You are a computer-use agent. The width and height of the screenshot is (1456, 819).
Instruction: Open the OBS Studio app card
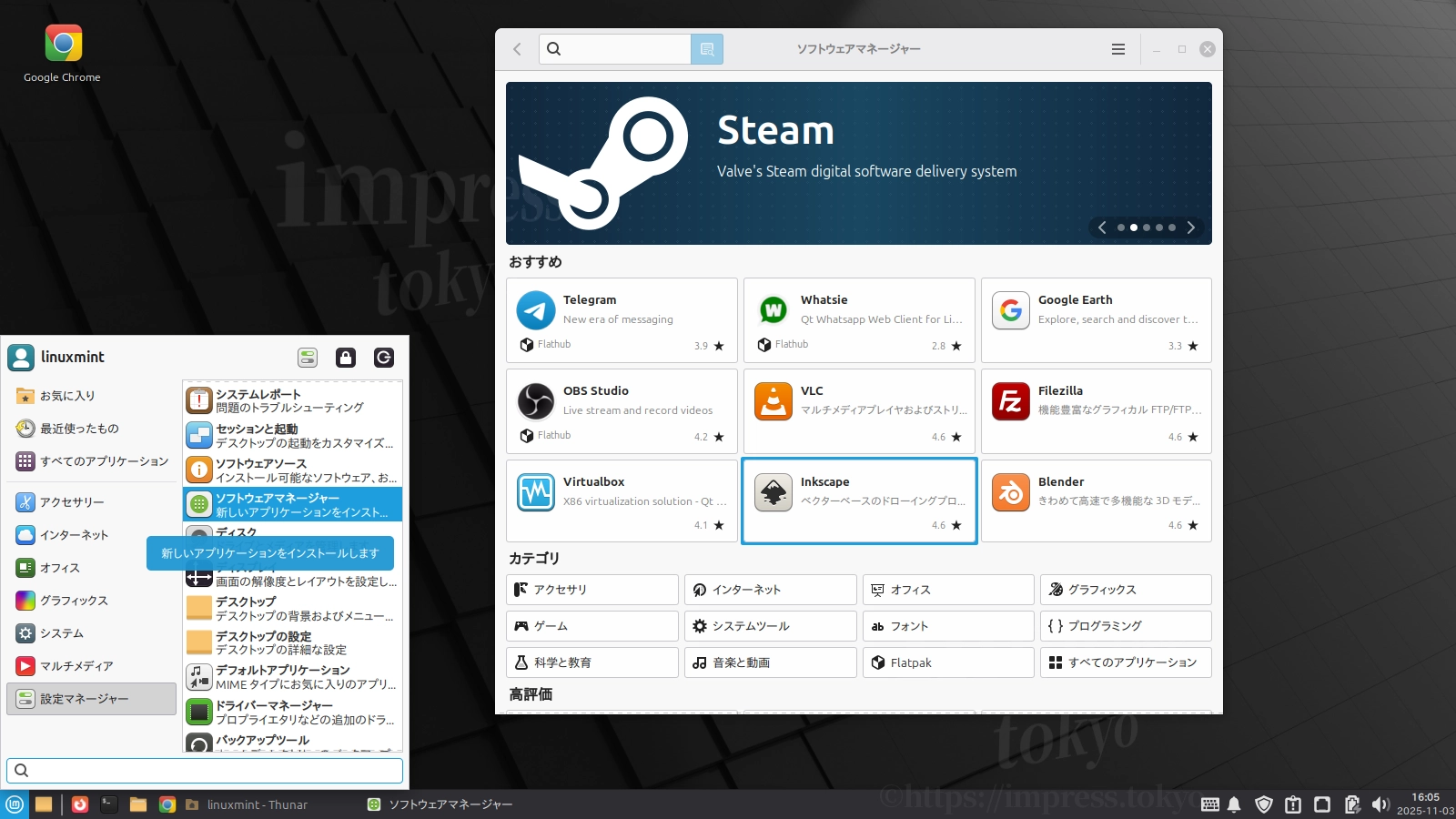click(622, 411)
